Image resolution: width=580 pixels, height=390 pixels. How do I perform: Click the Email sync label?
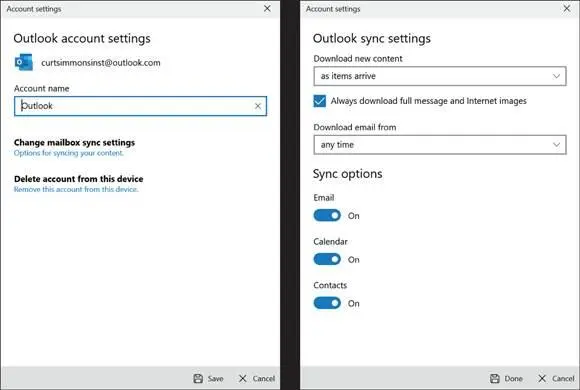[x=324, y=198]
